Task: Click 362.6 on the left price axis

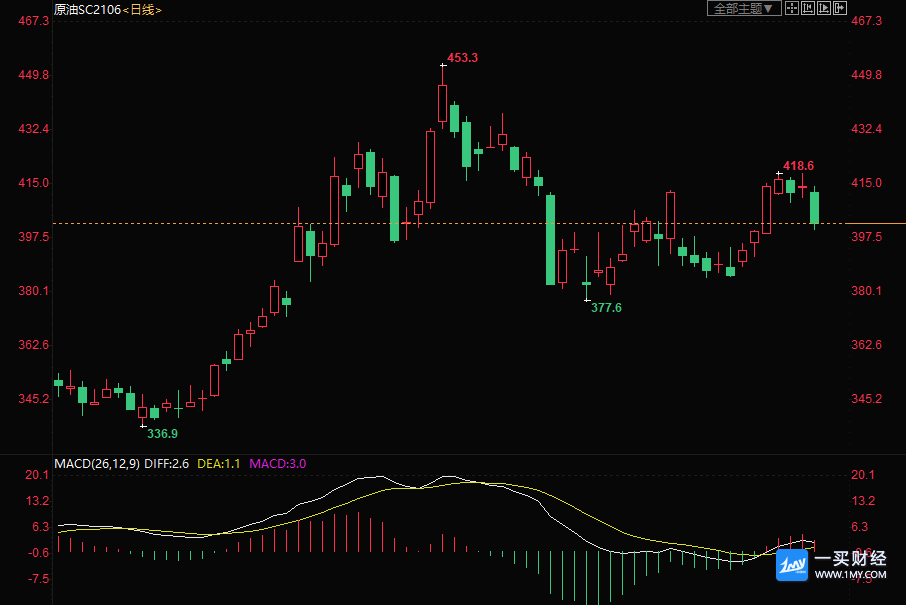Action: (x=34, y=344)
